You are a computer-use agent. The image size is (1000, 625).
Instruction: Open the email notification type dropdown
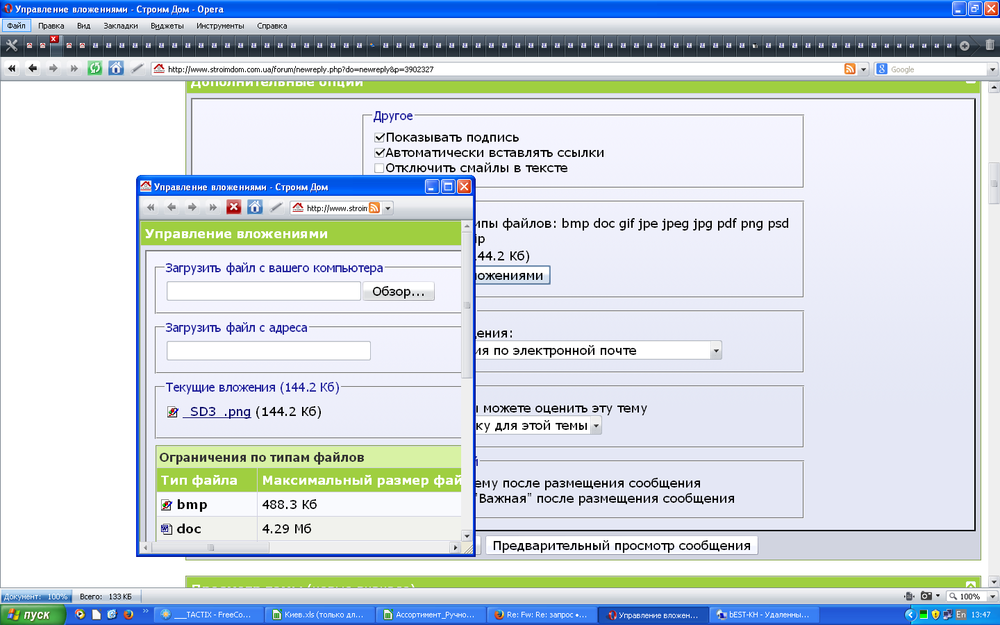point(715,351)
